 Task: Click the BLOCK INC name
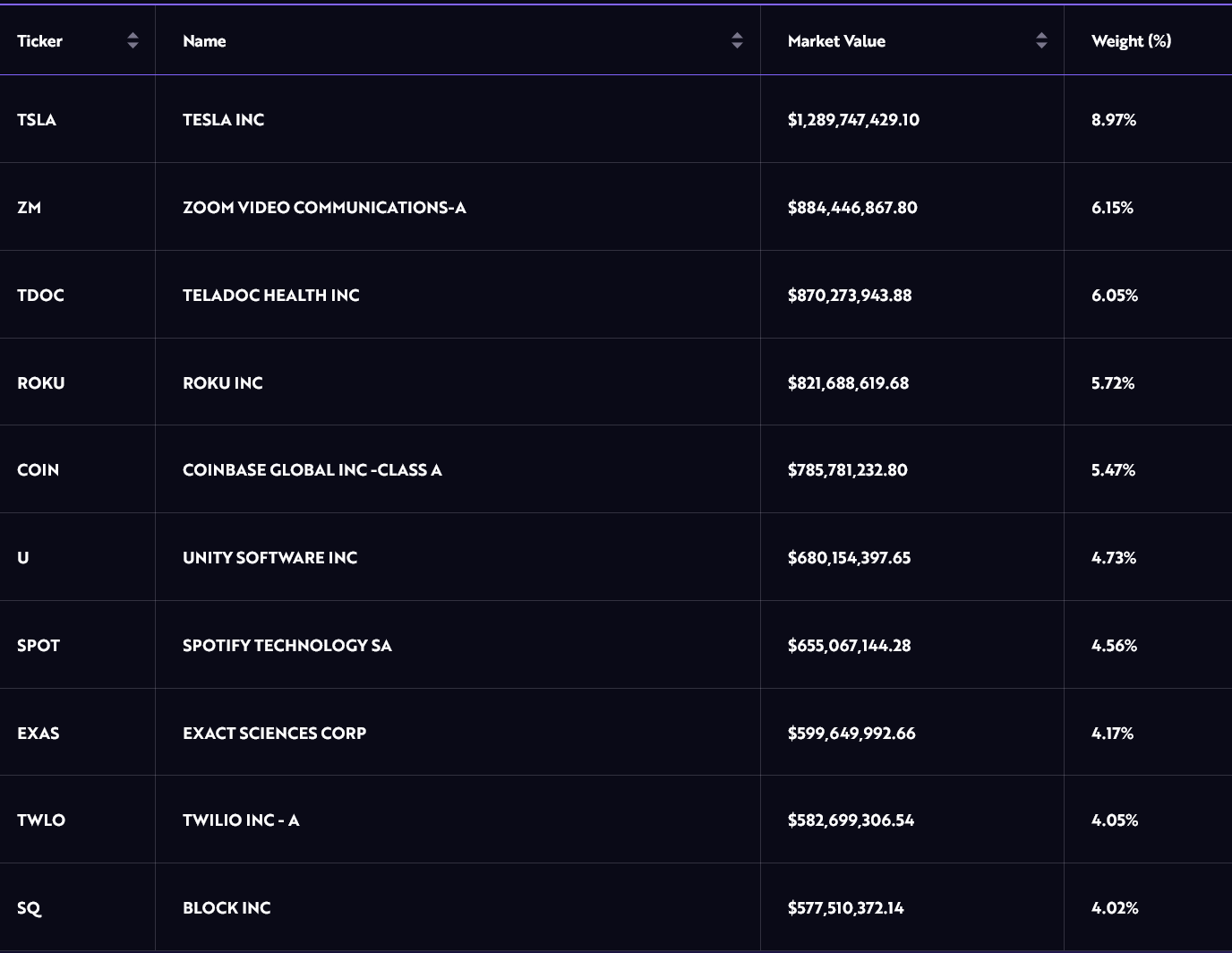pos(227,908)
